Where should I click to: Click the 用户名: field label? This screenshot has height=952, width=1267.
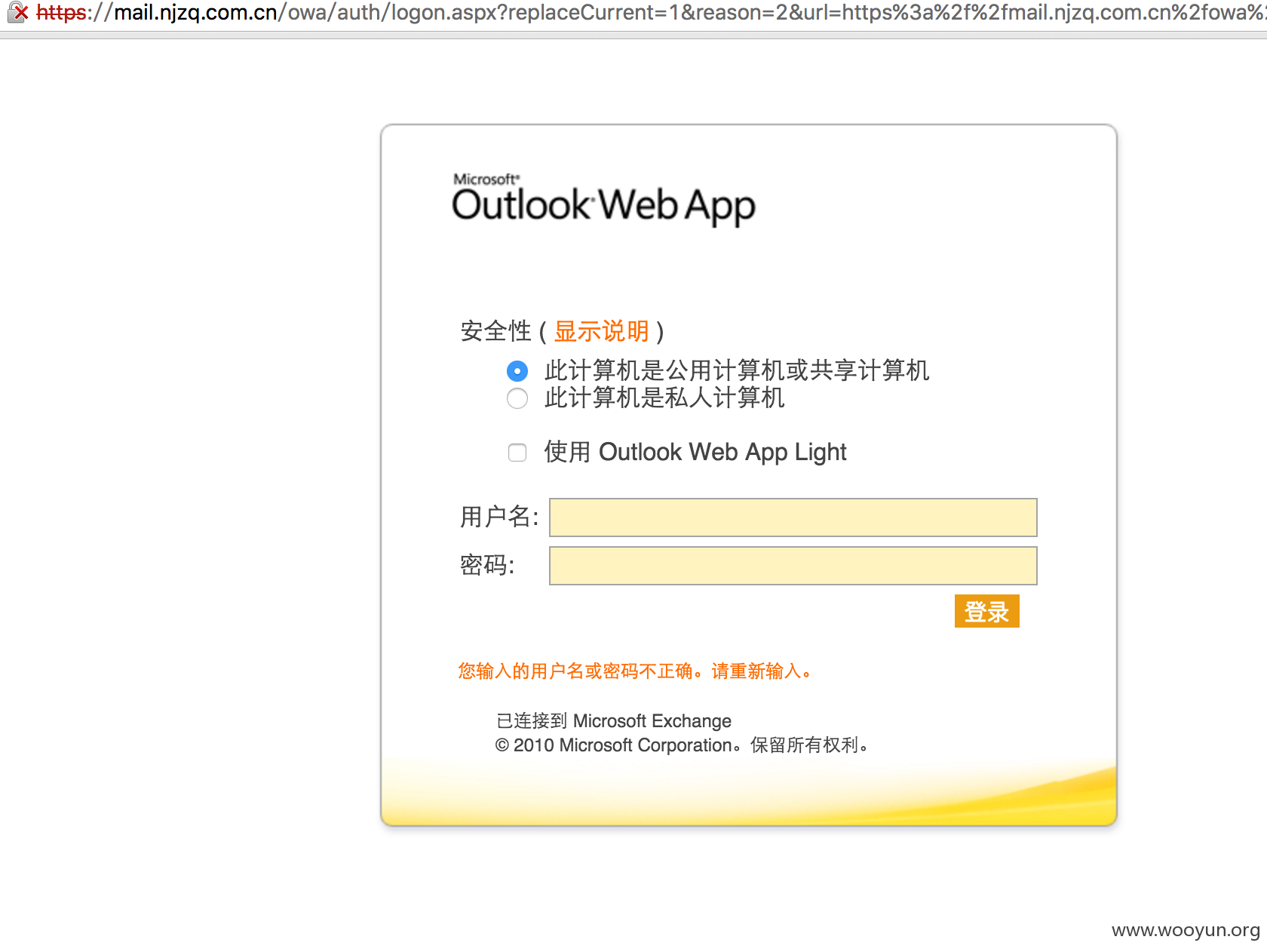tap(499, 517)
